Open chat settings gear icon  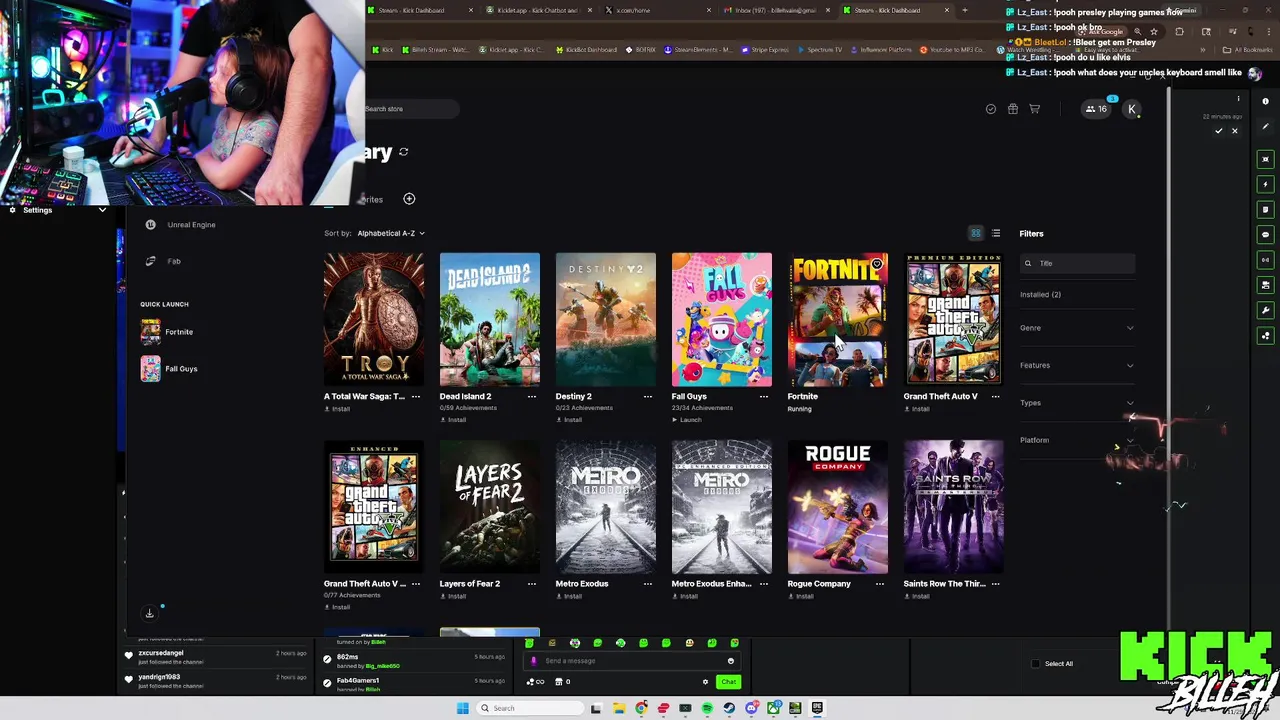705,682
